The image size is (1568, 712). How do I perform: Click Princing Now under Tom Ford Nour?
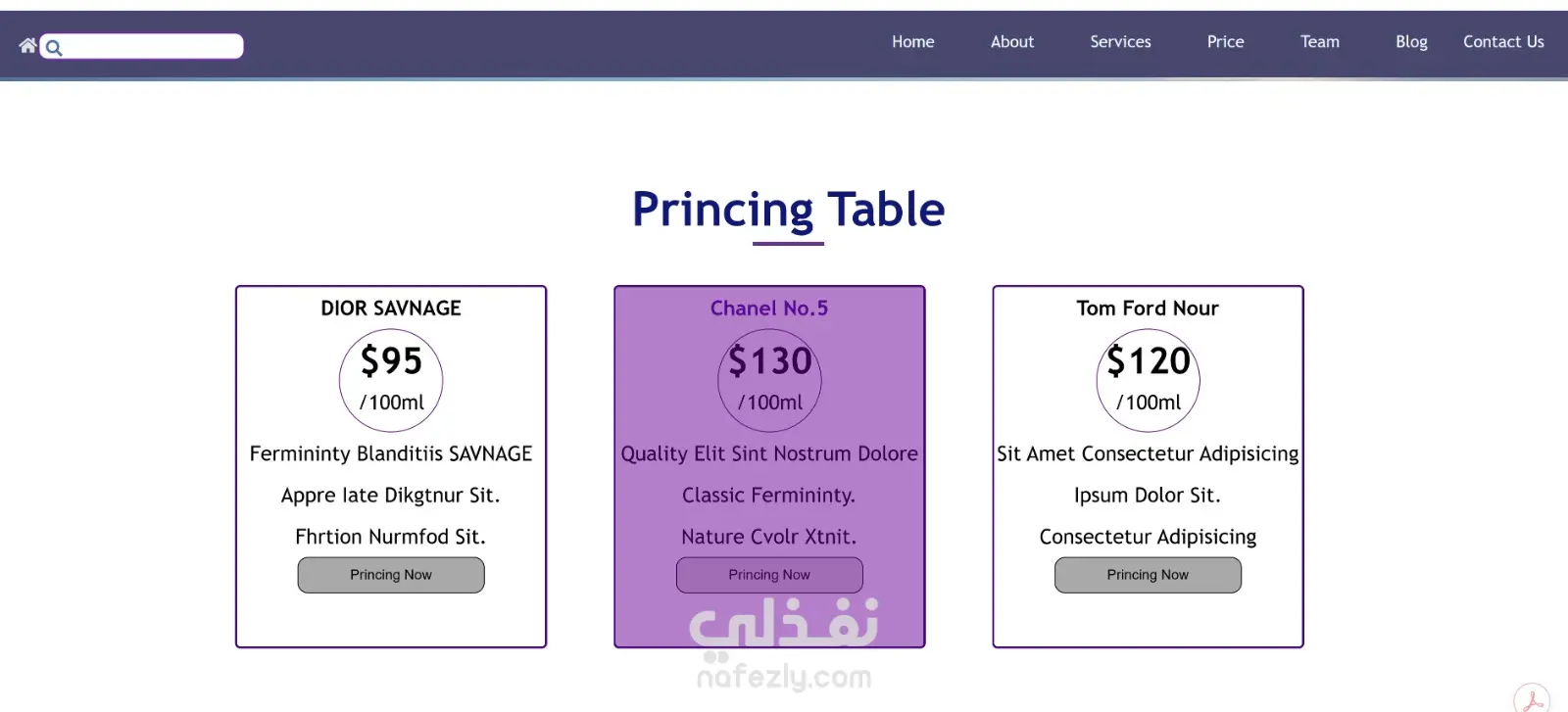(x=1148, y=575)
